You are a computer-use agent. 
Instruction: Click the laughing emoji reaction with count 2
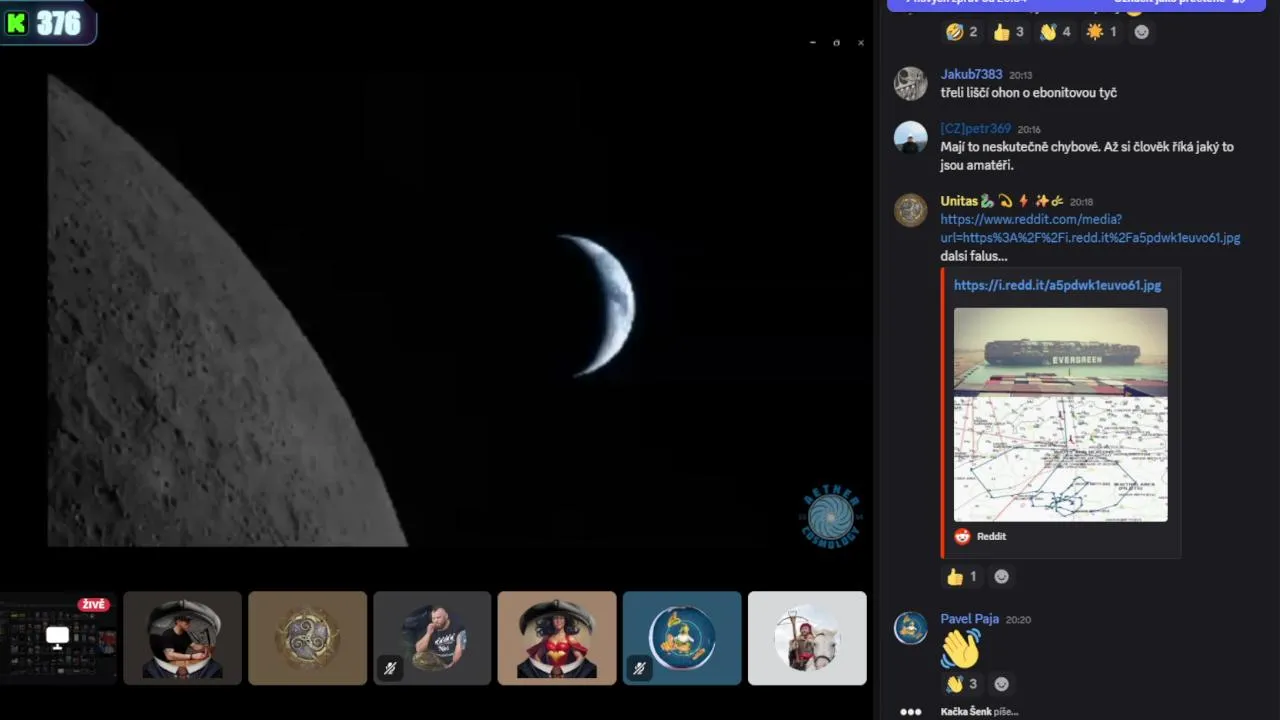[962, 32]
